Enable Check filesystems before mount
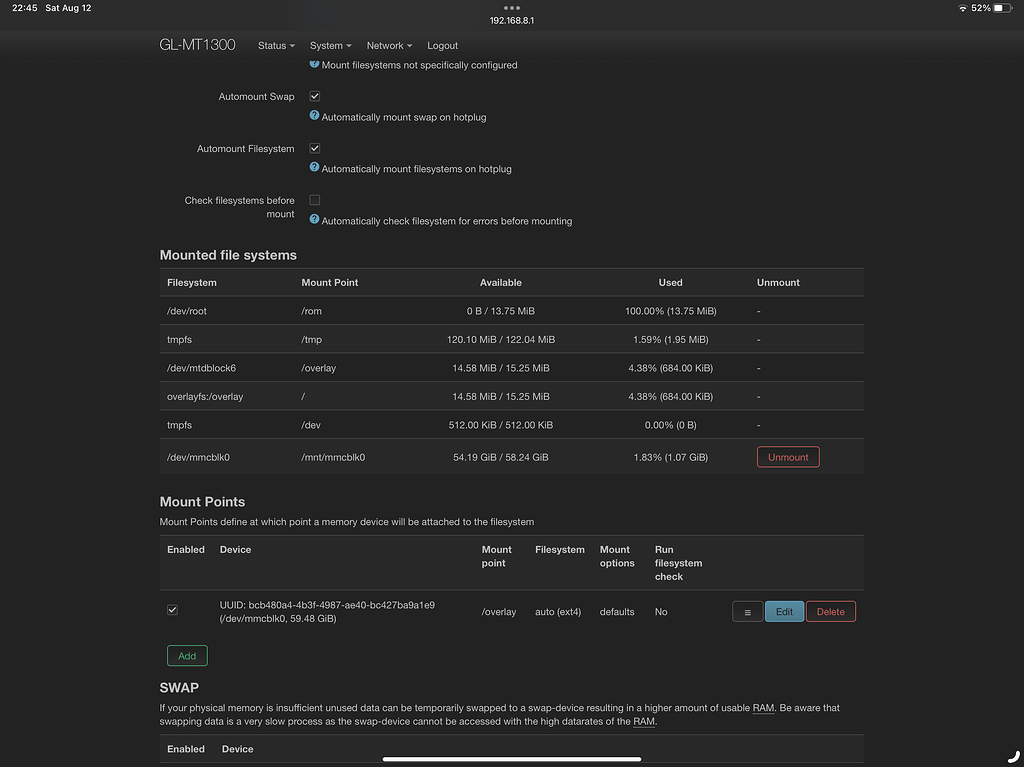 click(314, 199)
